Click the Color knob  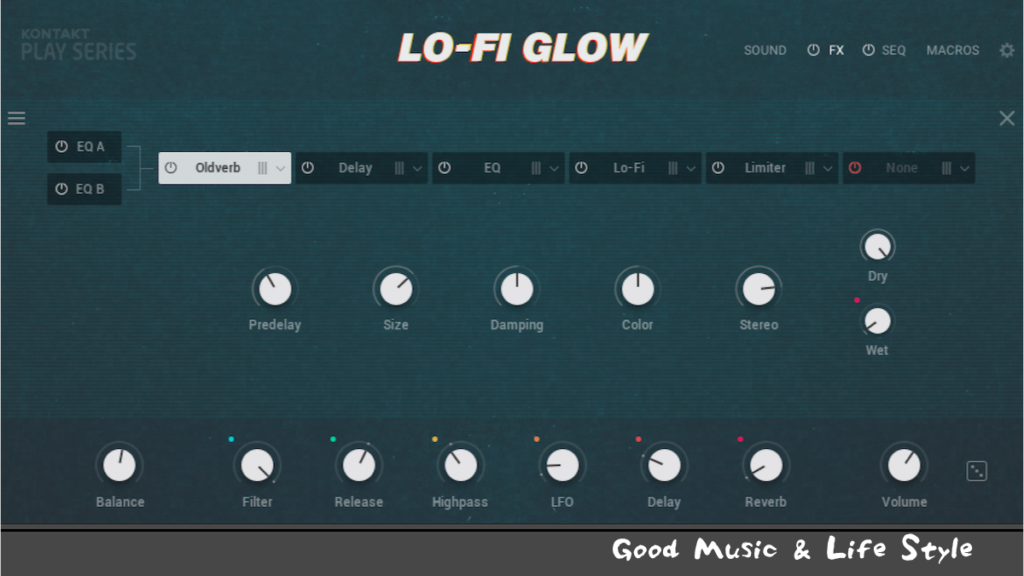(x=637, y=289)
